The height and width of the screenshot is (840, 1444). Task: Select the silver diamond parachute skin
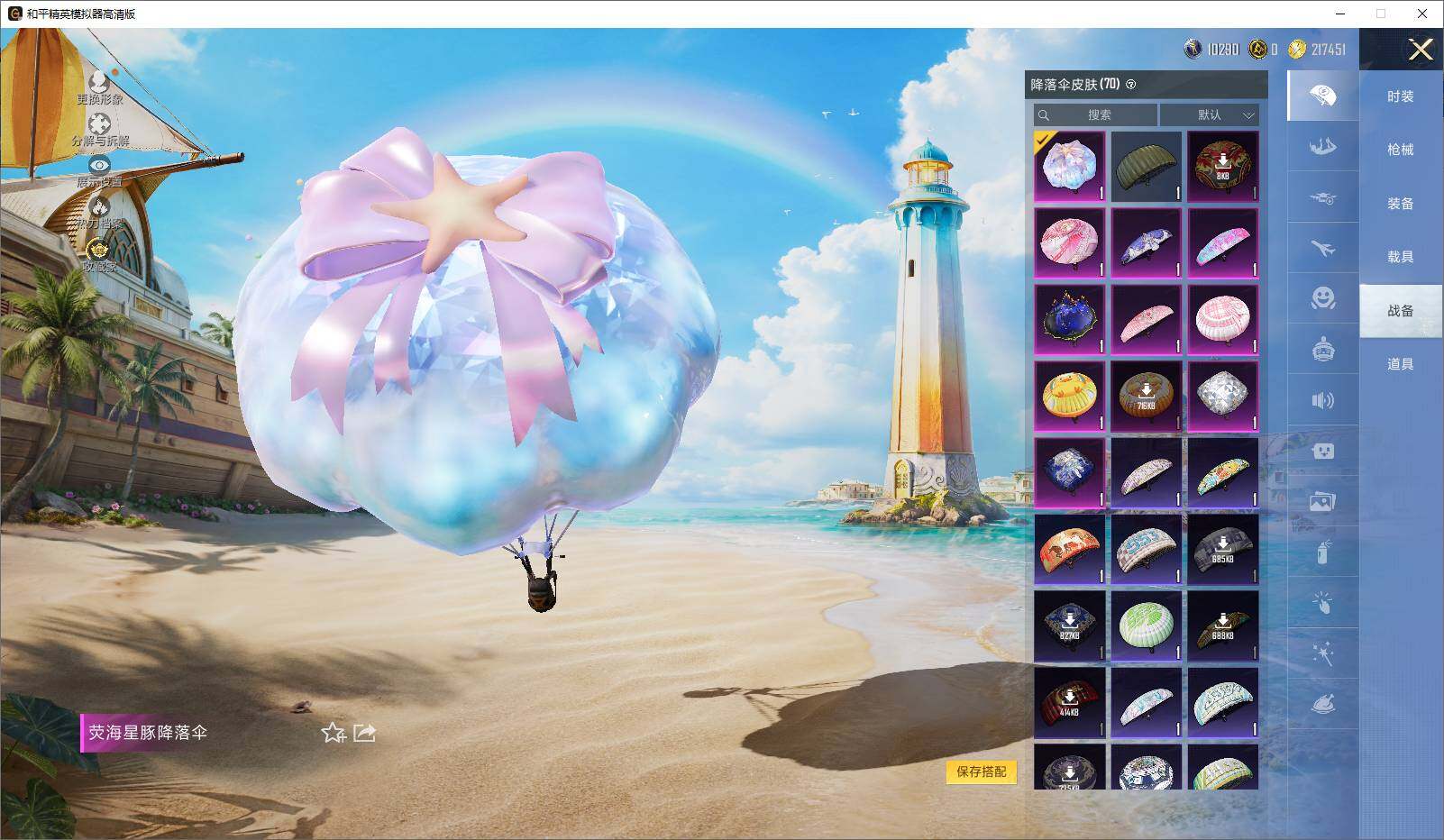(1222, 397)
